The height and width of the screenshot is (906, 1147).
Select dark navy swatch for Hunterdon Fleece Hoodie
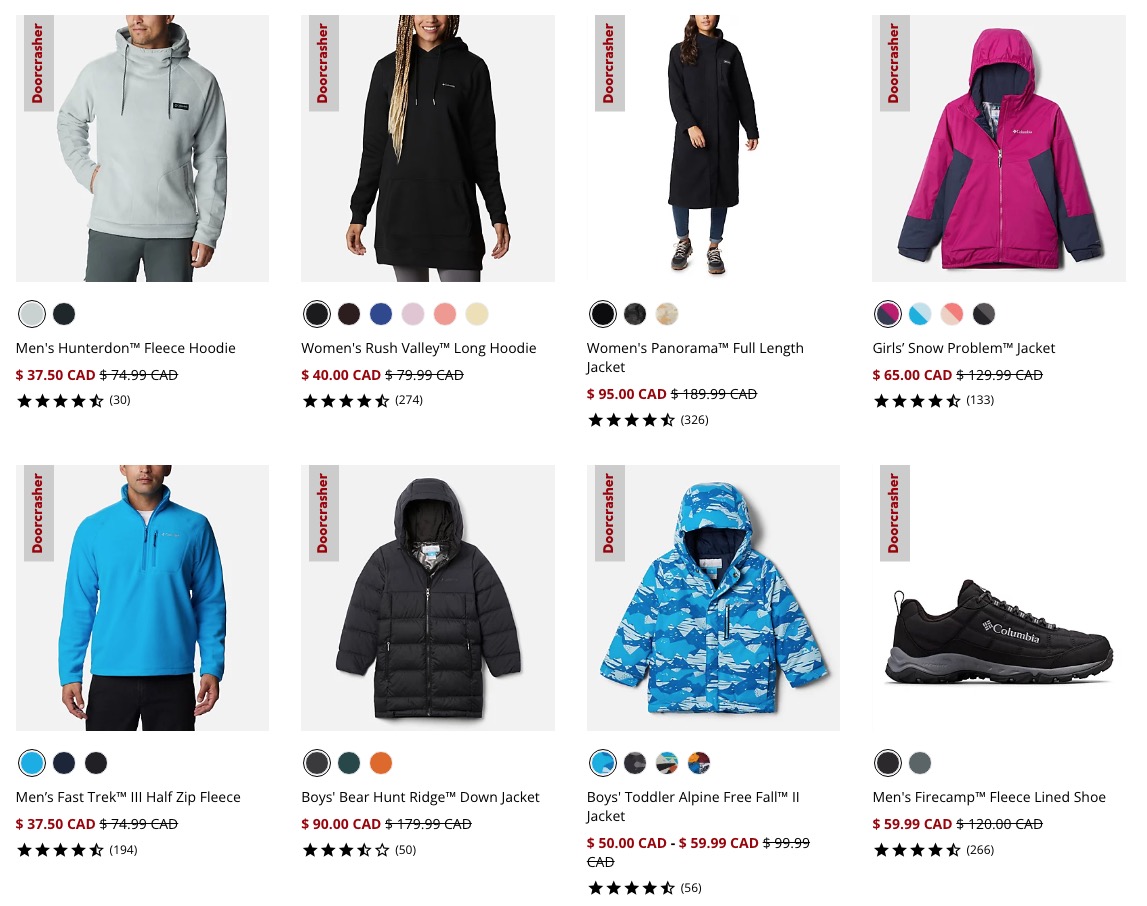click(64, 314)
